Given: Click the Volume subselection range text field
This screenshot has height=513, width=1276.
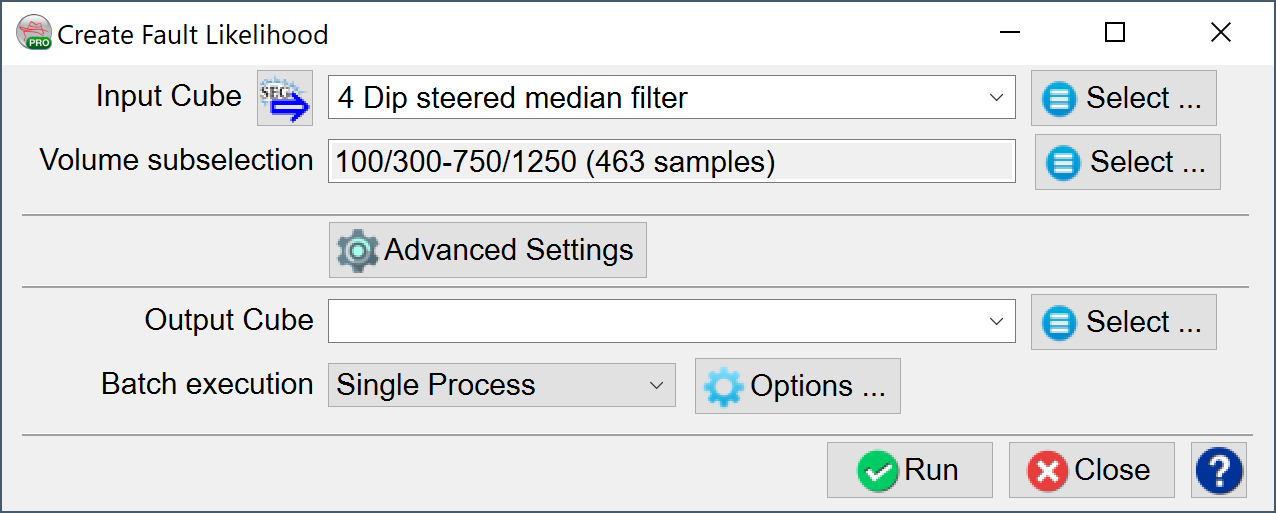Looking at the screenshot, I should [671, 162].
